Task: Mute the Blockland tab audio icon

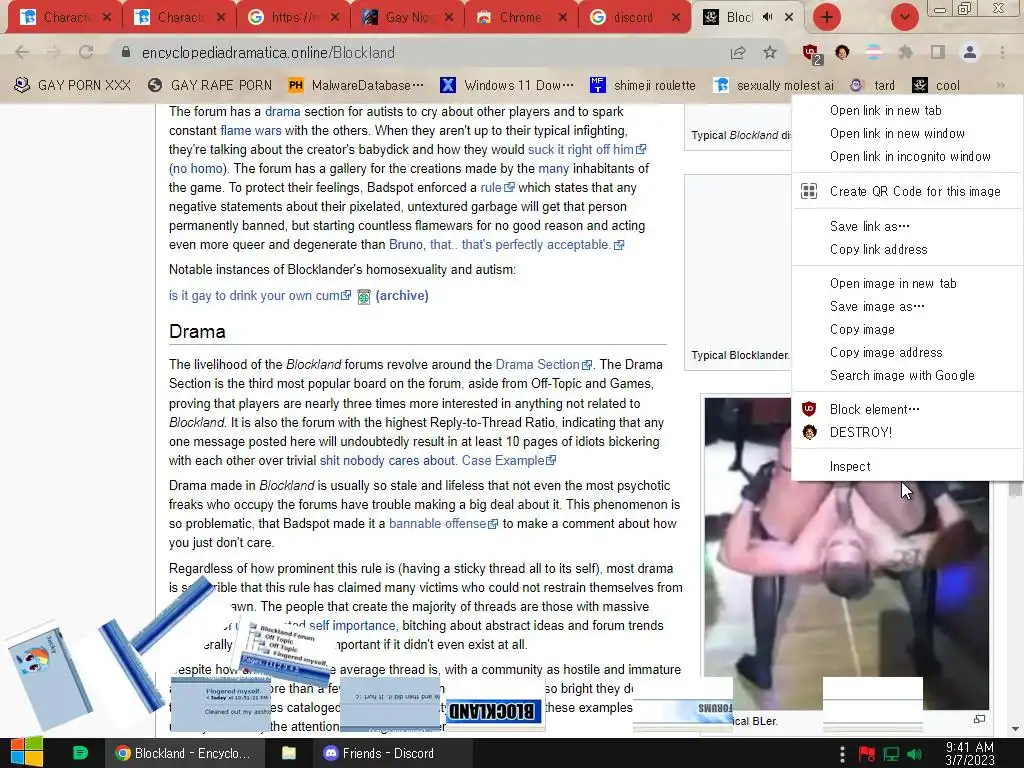Action: pos(768,17)
